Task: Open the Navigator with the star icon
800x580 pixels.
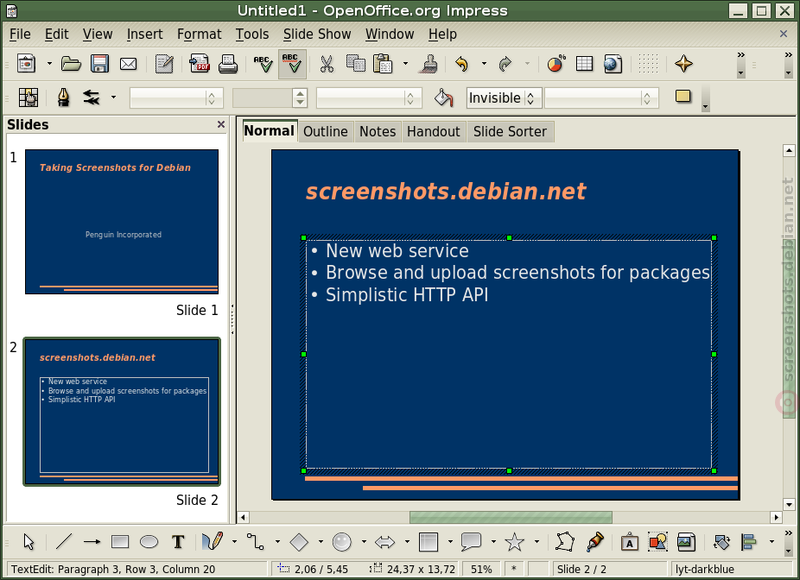Action: coord(684,64)
